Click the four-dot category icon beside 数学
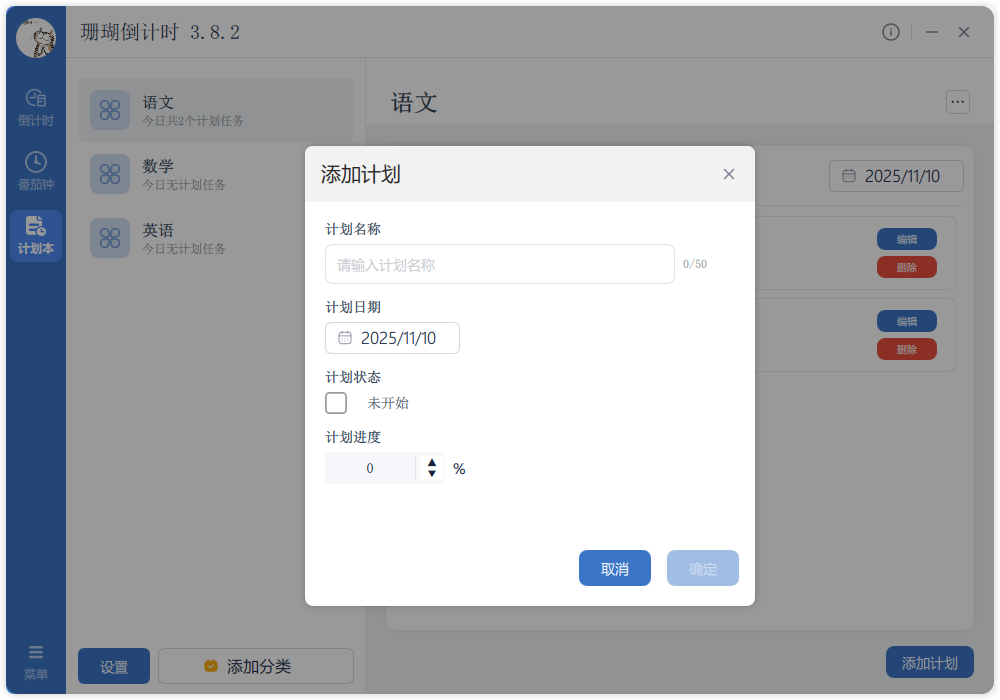 [110, 174]
